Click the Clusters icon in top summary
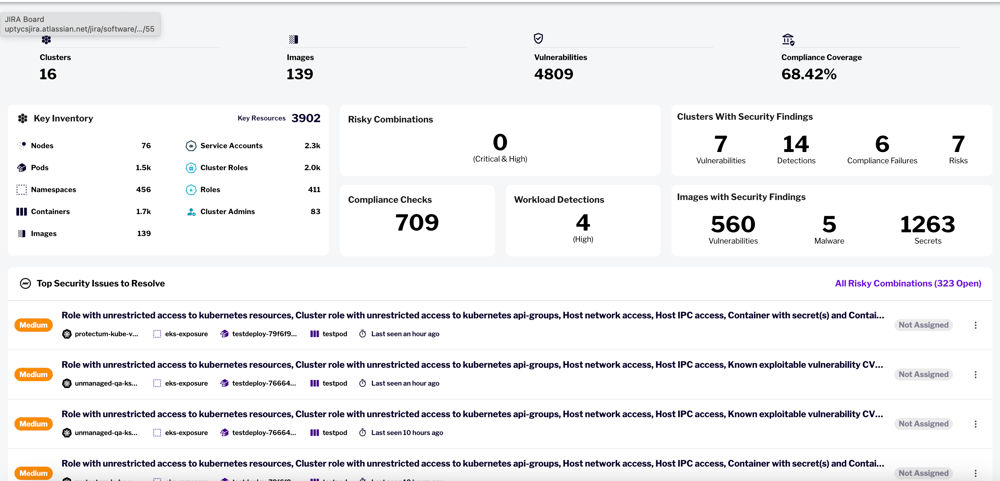Viewport: 1000px width, 481px height. pos(46,40)
